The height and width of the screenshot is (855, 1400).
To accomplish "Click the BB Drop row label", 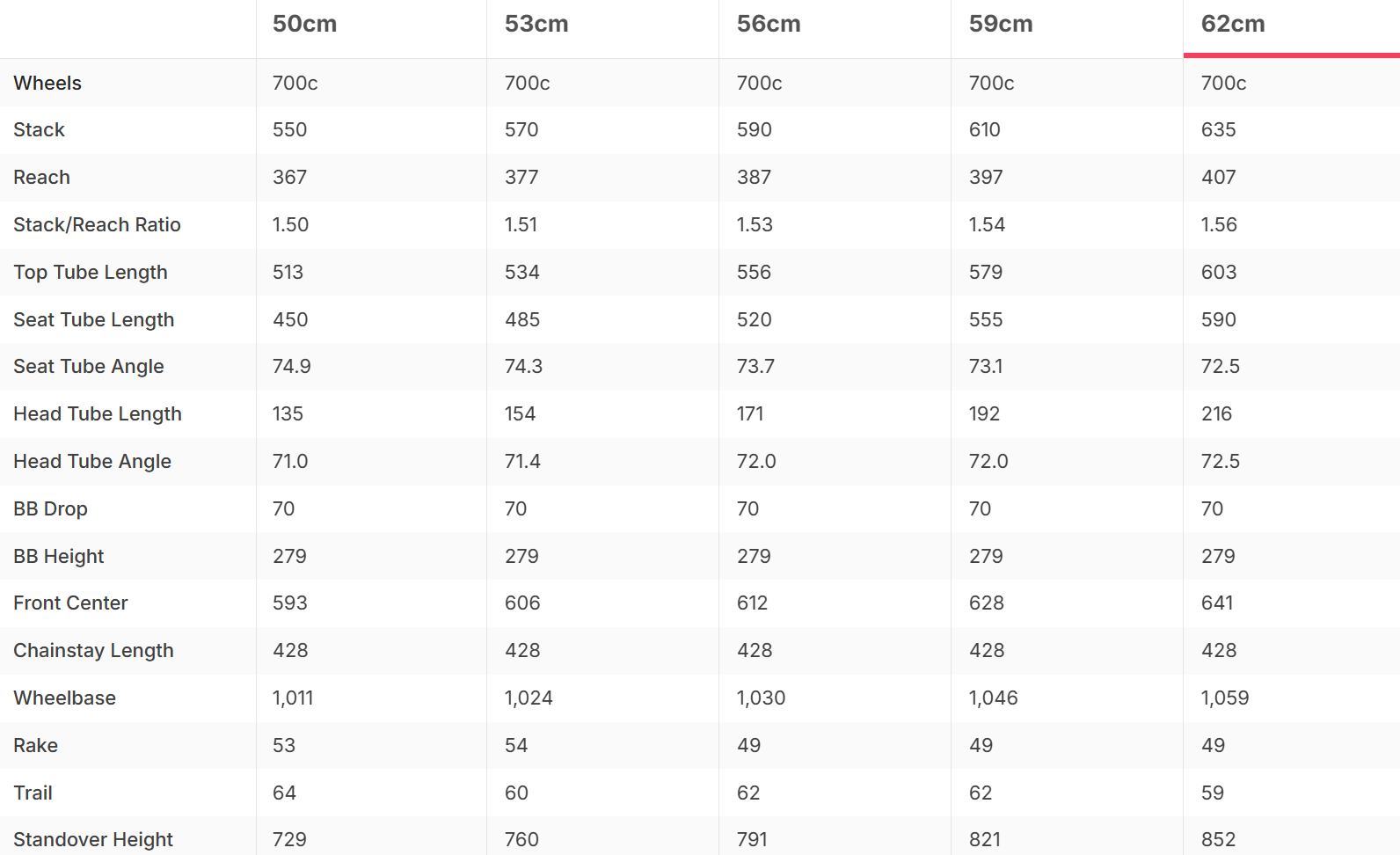I will 50,508.
